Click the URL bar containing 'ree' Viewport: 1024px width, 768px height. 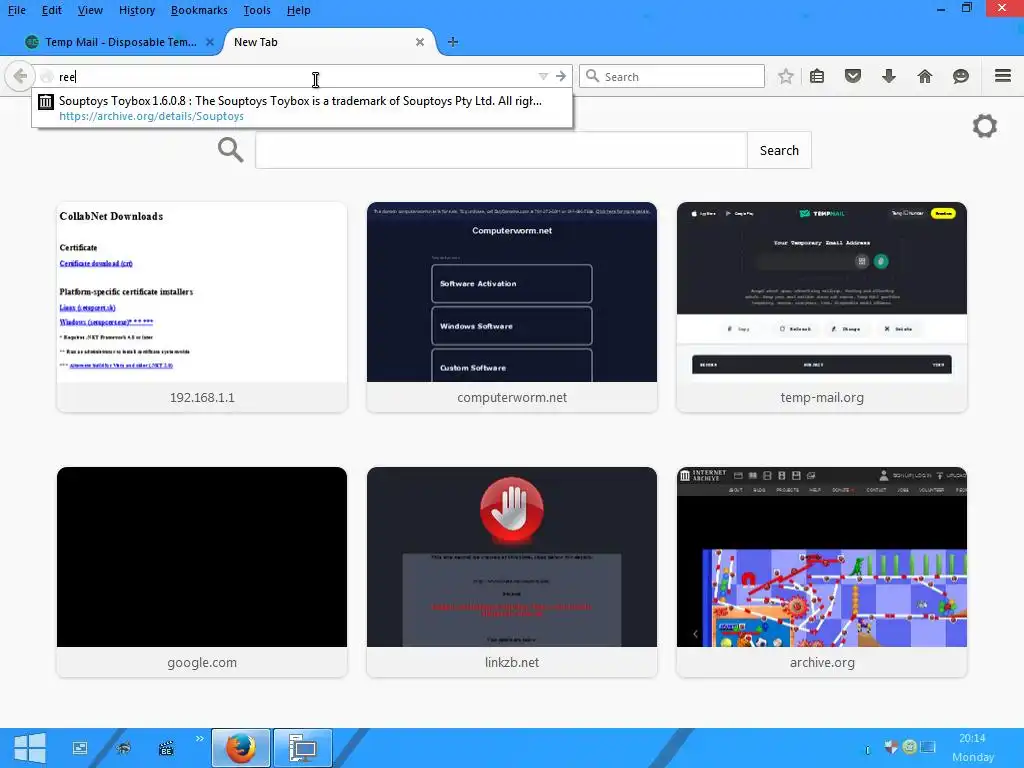(287, 76)
